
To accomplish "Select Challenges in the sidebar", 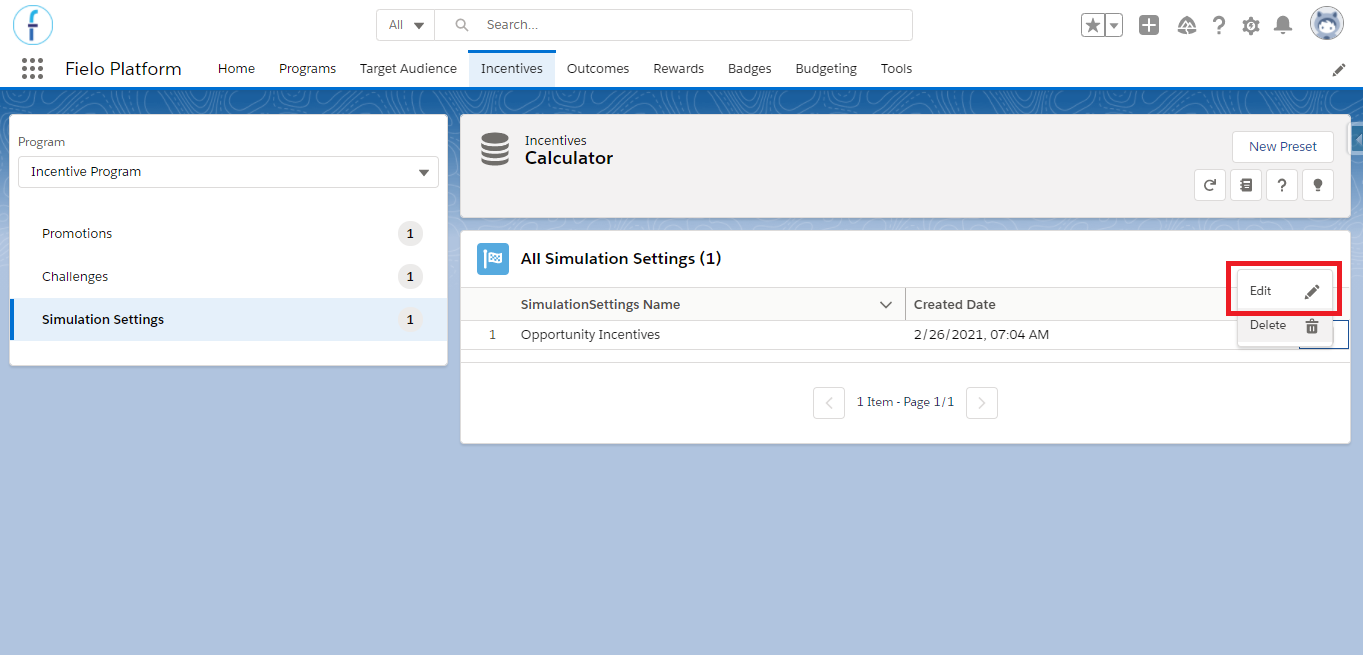I will 228,277.
